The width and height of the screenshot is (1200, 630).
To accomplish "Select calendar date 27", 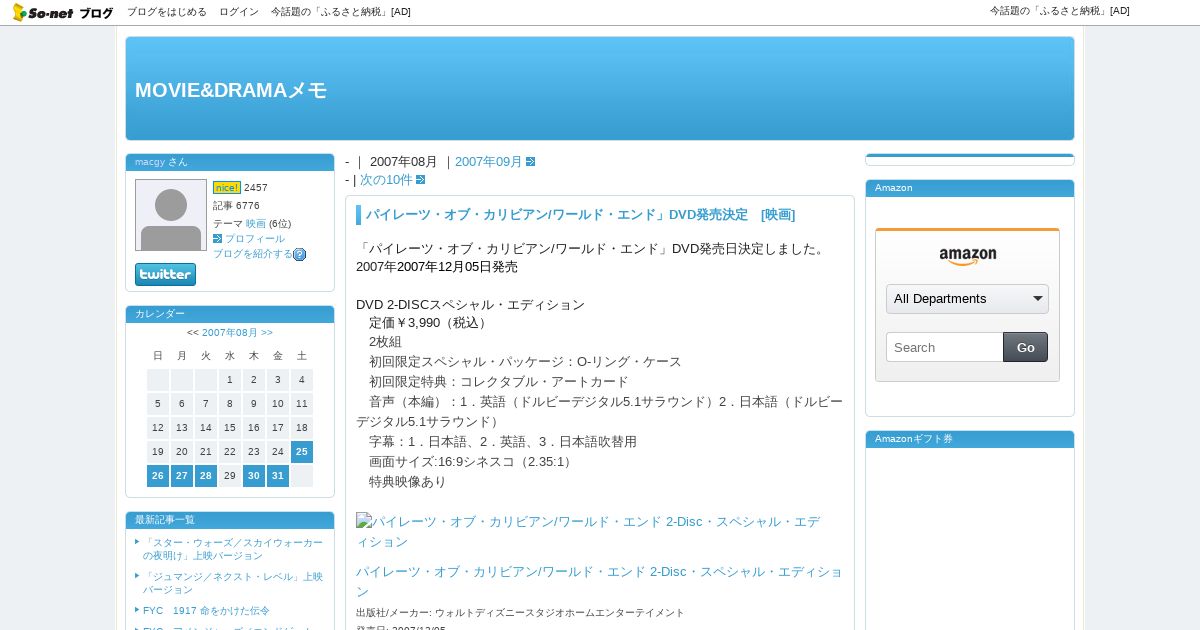I will pyautogui.click(x=182, y=476).
